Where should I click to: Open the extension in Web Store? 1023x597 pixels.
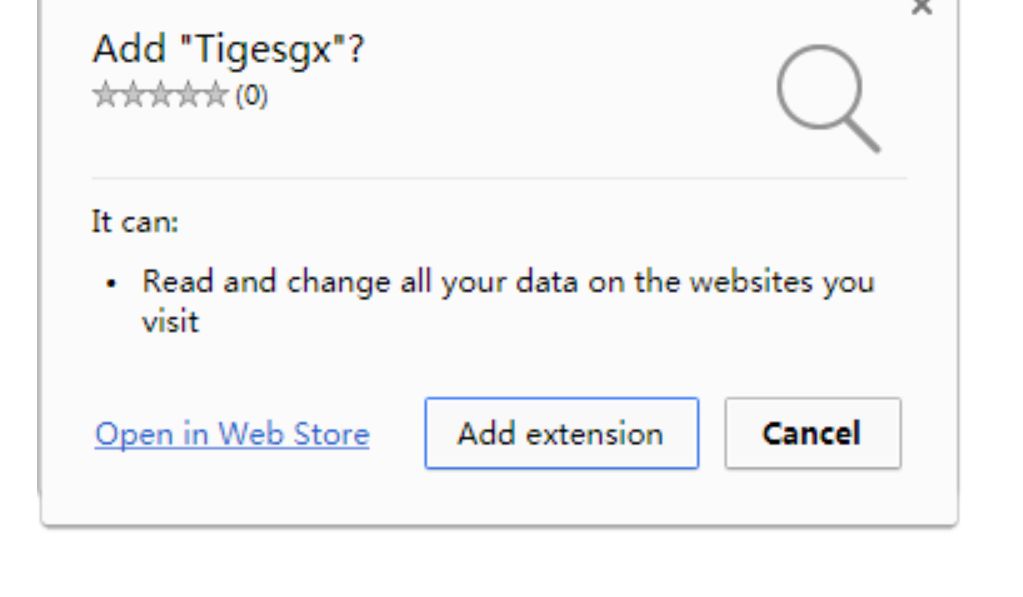coord(232,434)
